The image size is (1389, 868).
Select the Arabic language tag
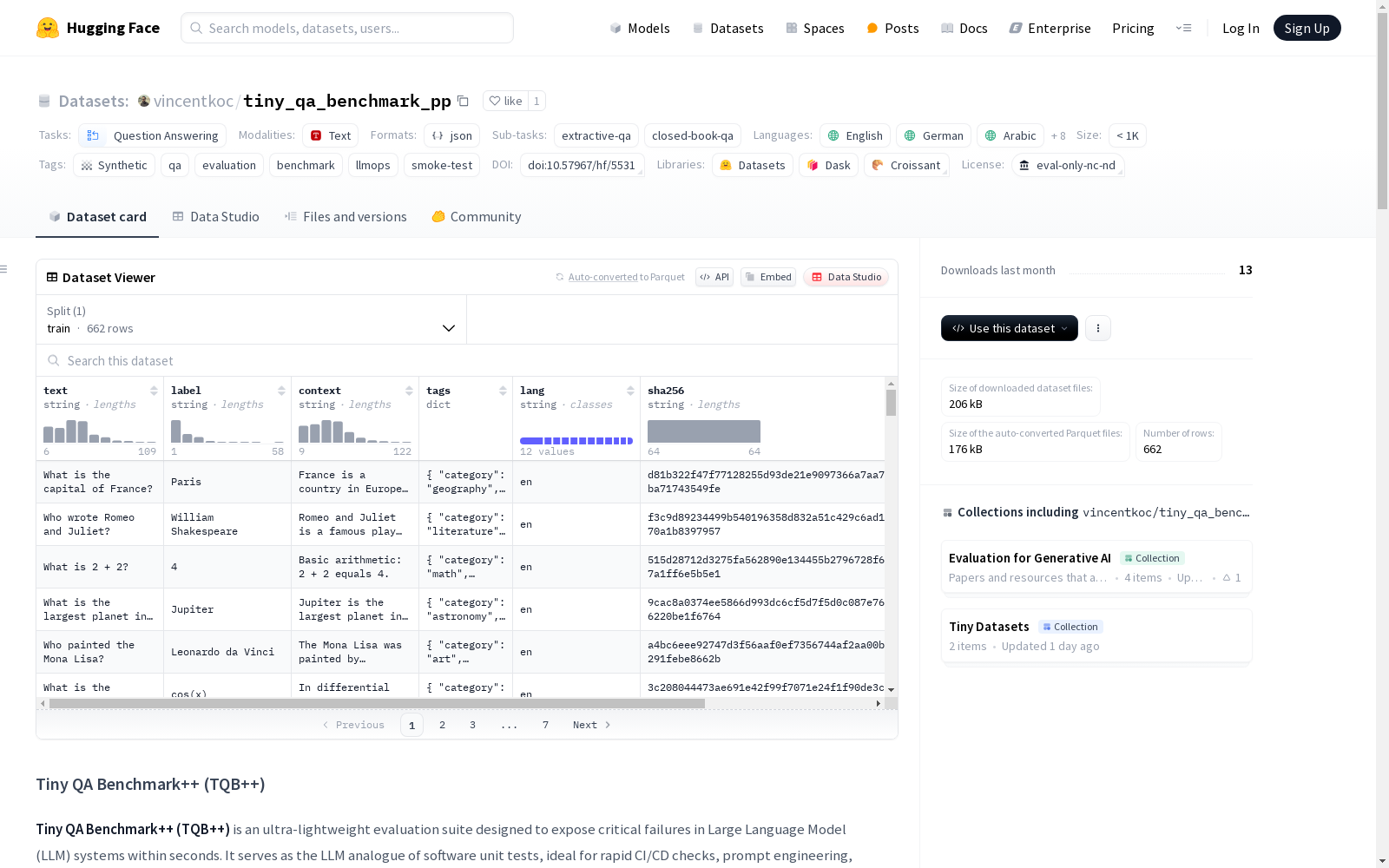coord(1010,135)
